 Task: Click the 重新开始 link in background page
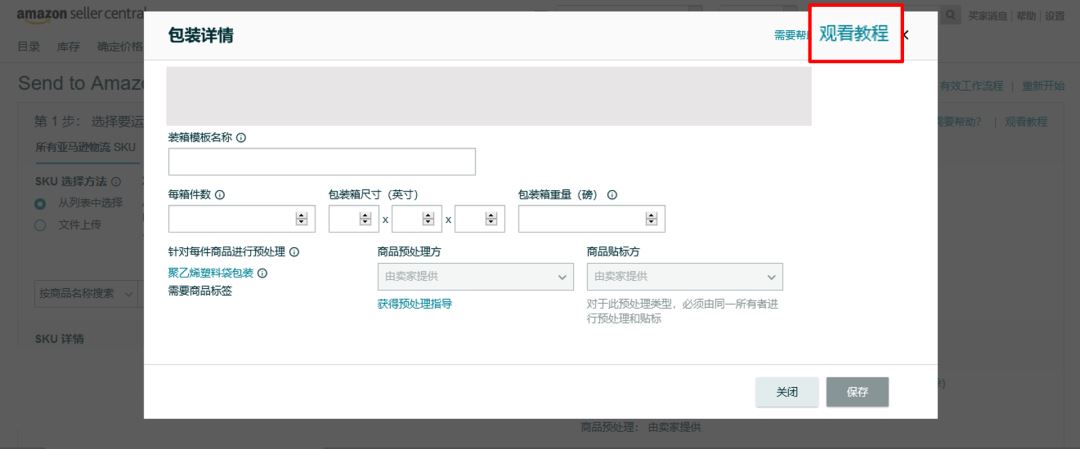(1043, 86)
